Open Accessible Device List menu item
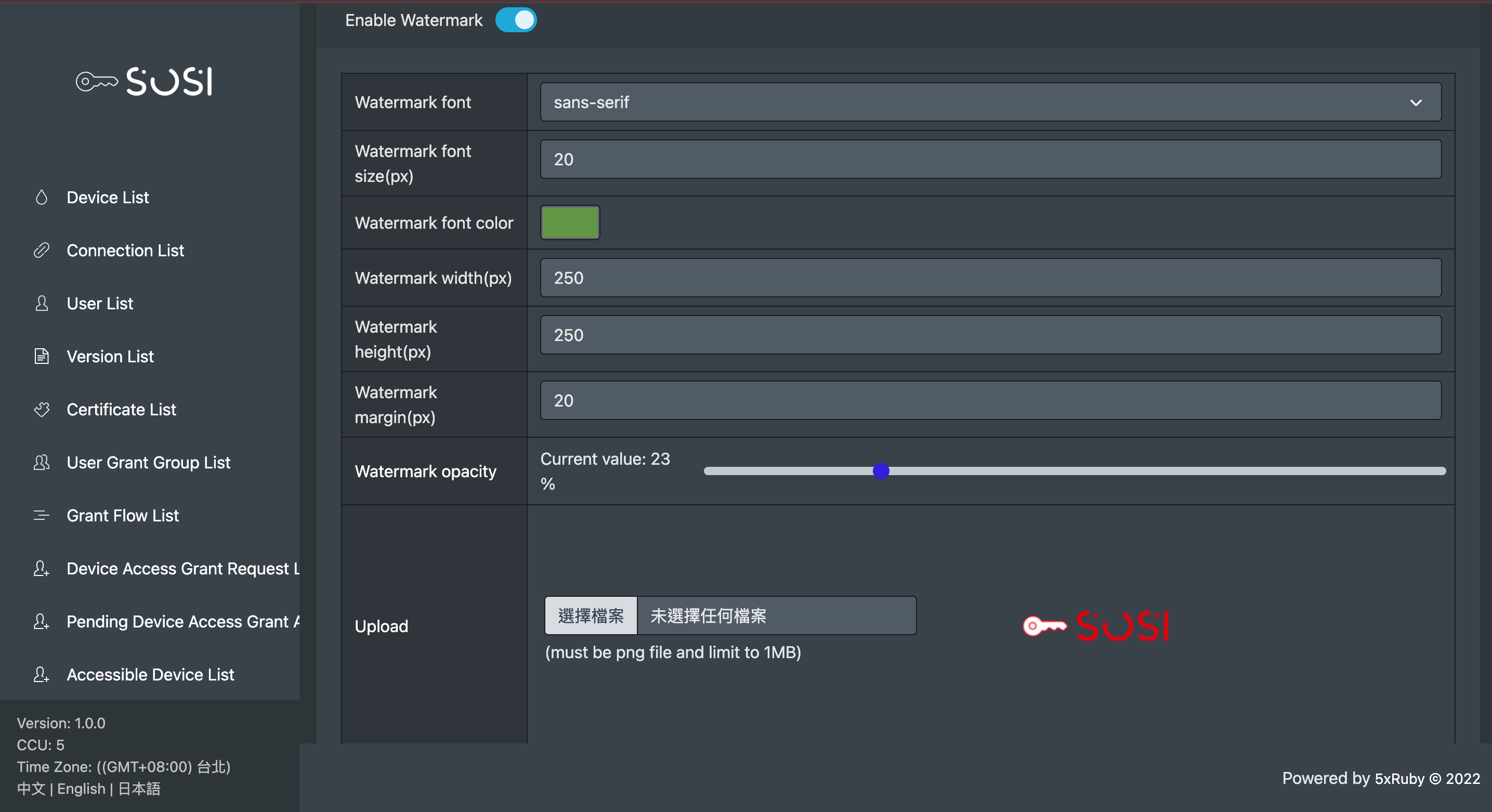Screen dimensions: 1492x812 pyautogui.click(x=150, y=675)
